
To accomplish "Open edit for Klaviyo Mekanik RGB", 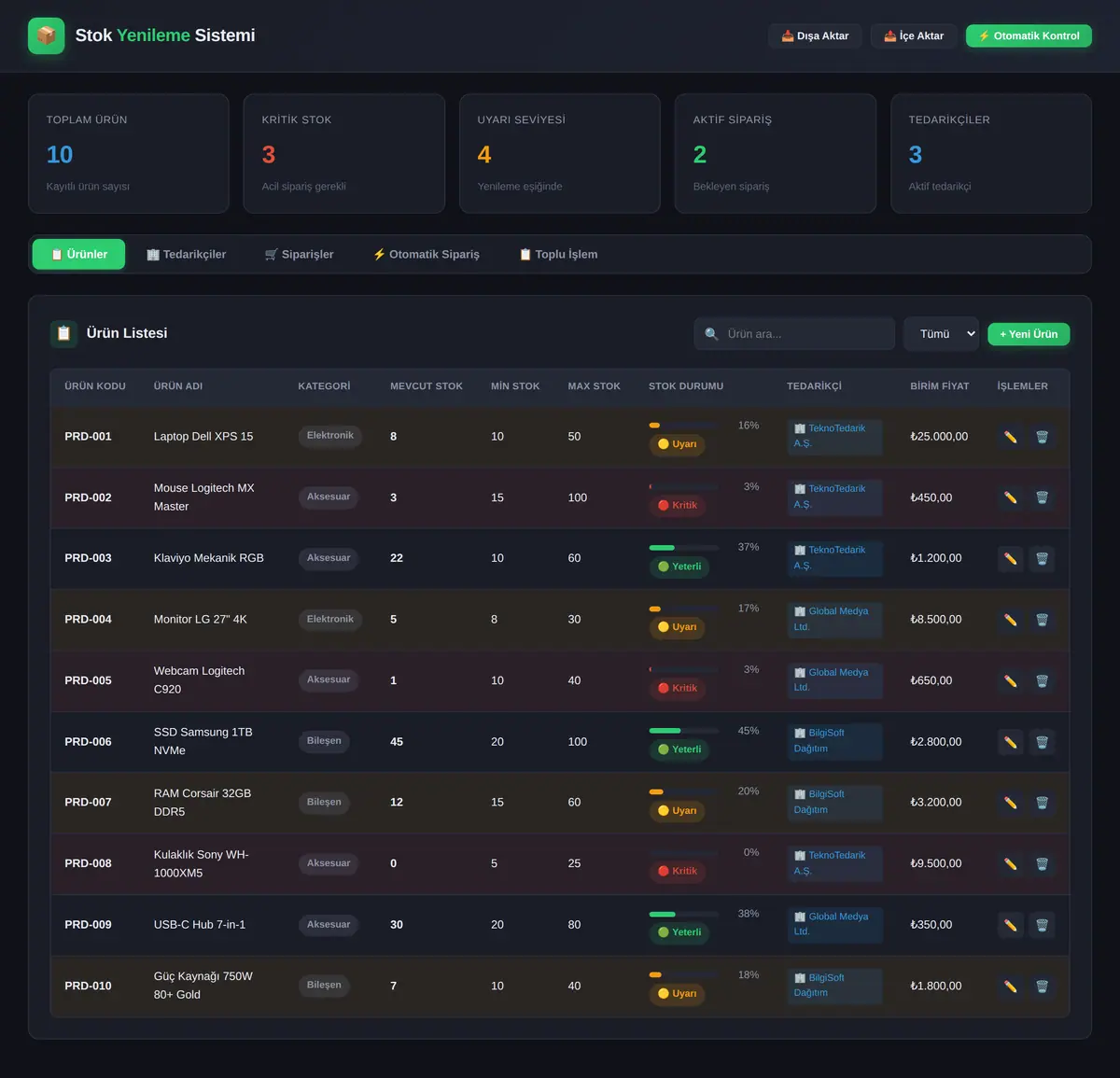I will [x=1010, y=559].
